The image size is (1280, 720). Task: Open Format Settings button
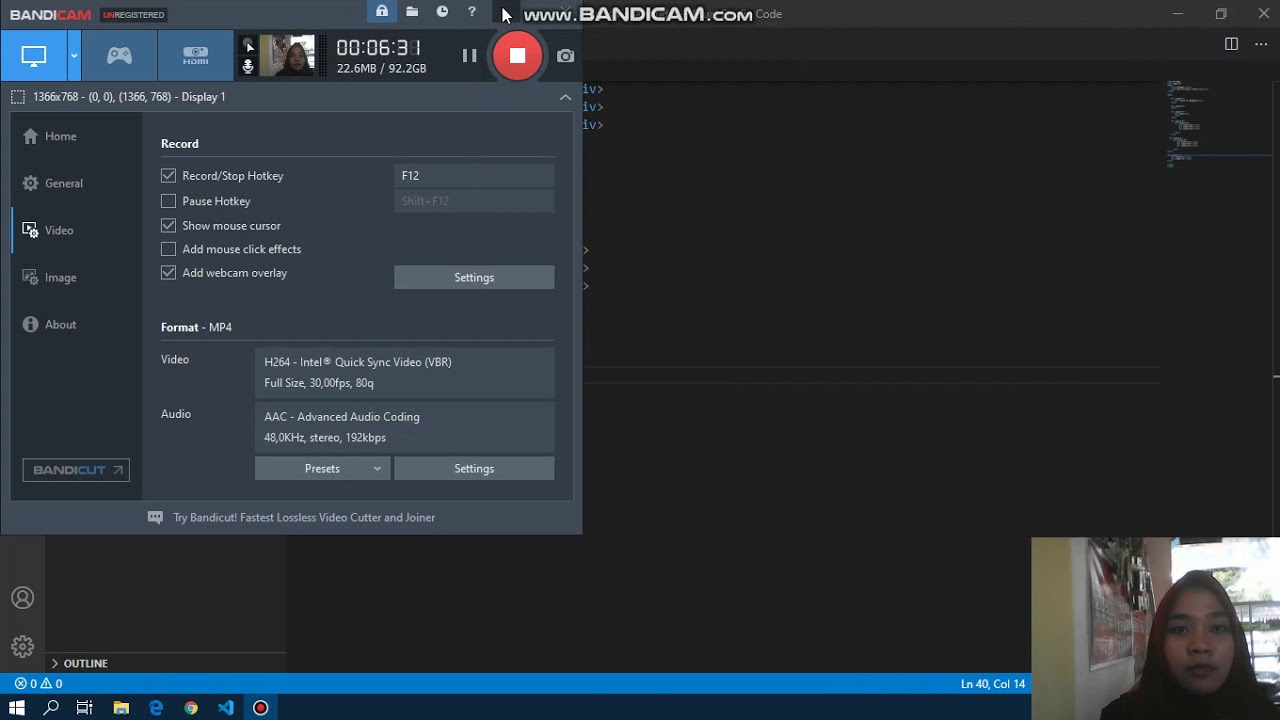point(474,468)
